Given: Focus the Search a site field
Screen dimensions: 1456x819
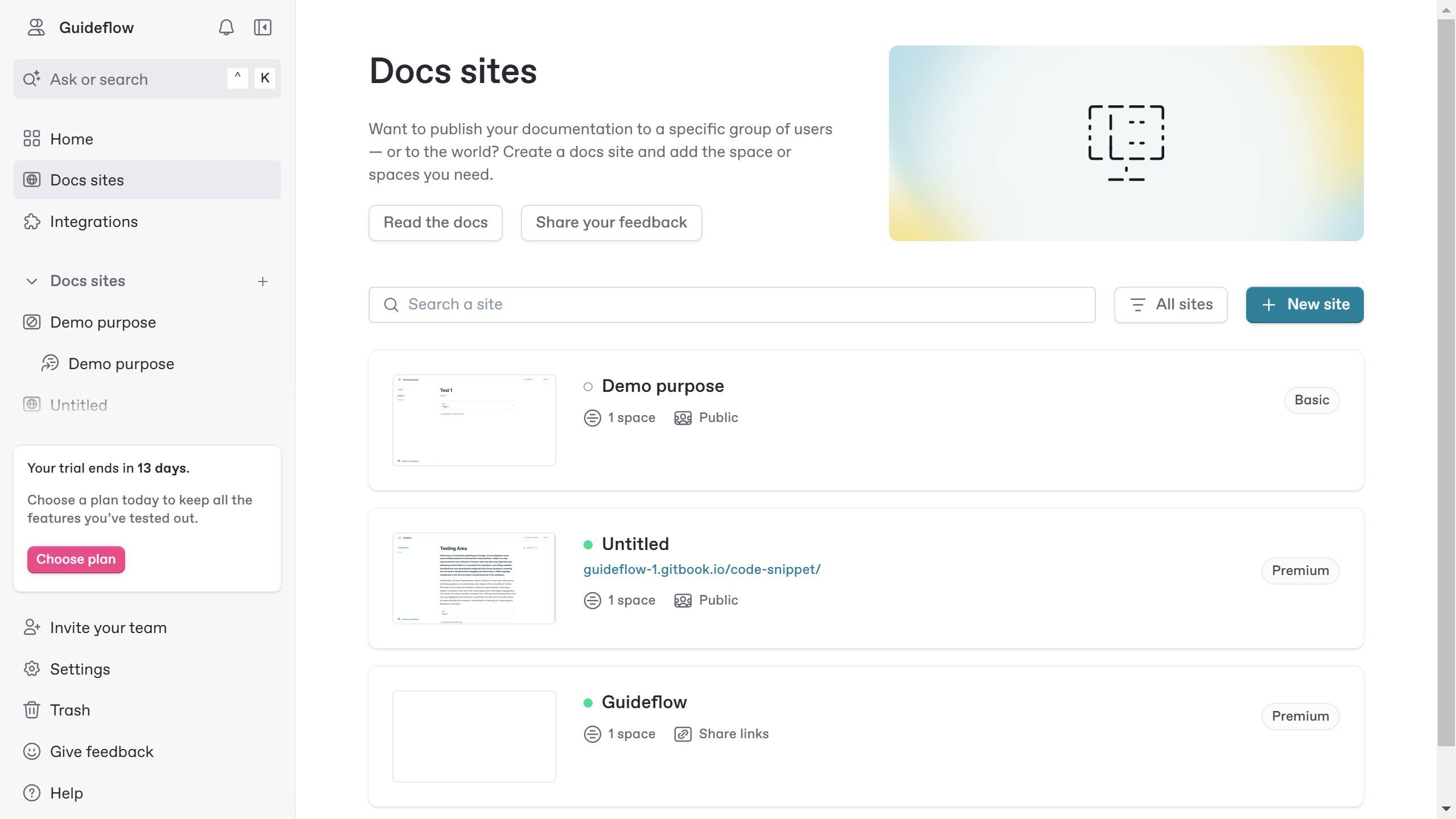Looking at the screenshot, I should (x=731, y=304).
